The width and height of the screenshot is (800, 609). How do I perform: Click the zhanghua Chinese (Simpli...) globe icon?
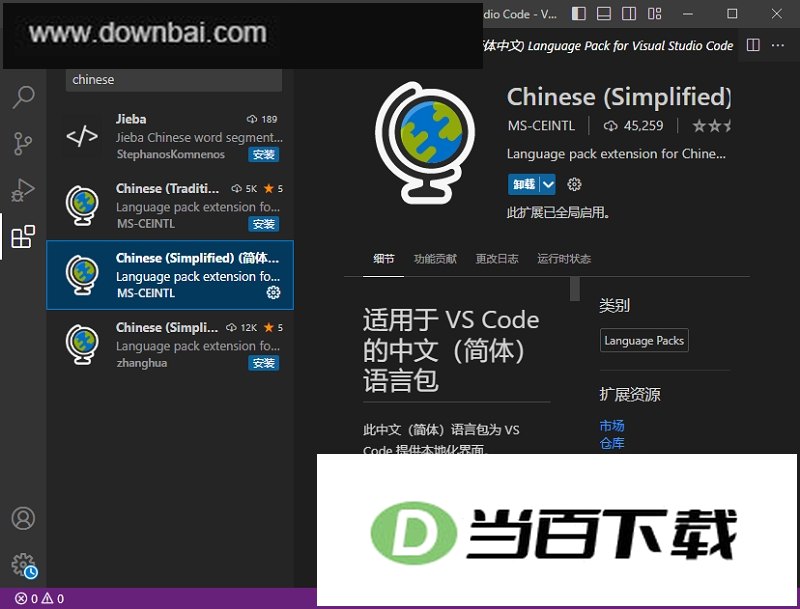coord(82,344)
